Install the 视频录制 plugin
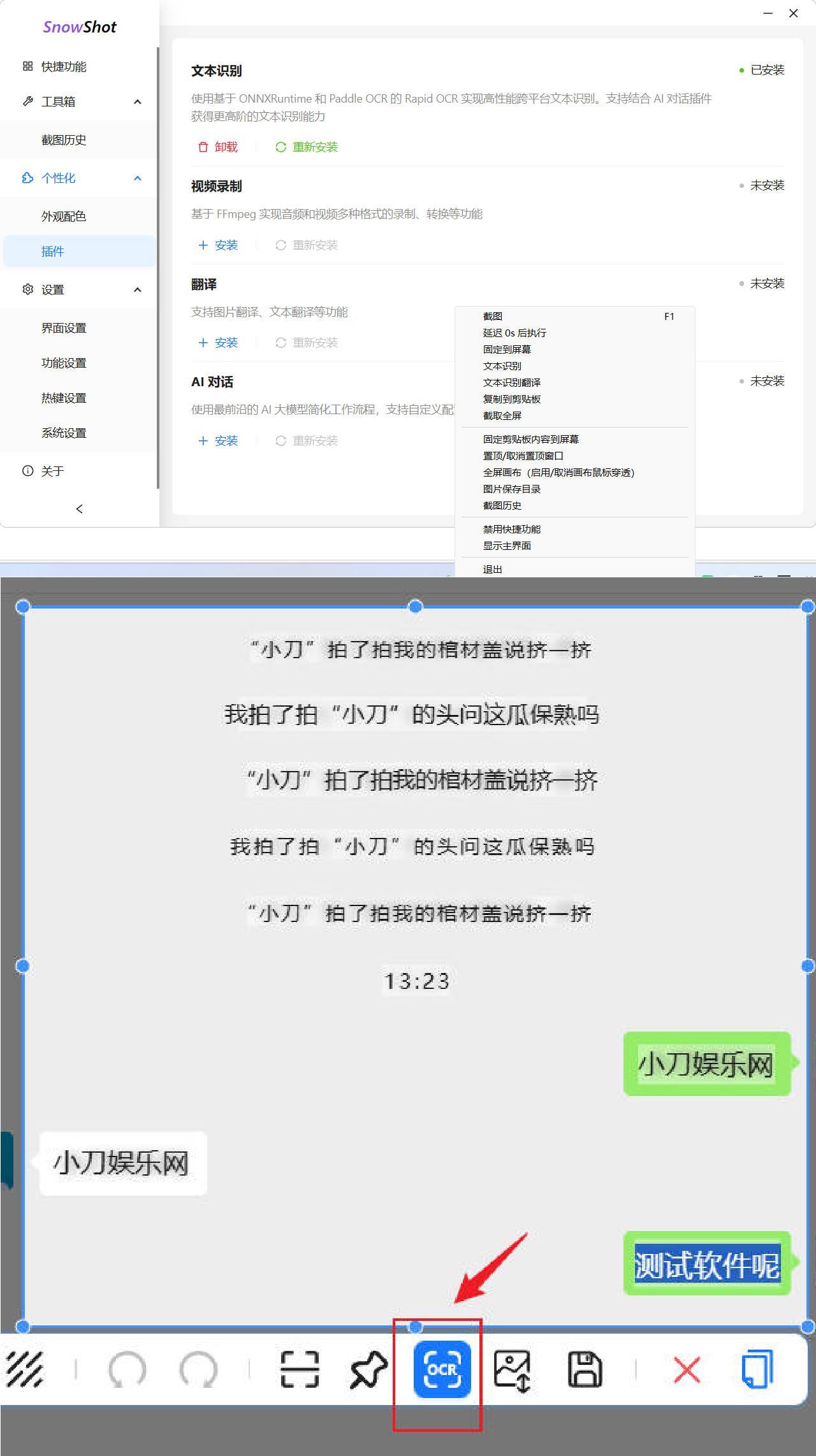Viewport: 816px width, 1456px height. pos(218,245)
